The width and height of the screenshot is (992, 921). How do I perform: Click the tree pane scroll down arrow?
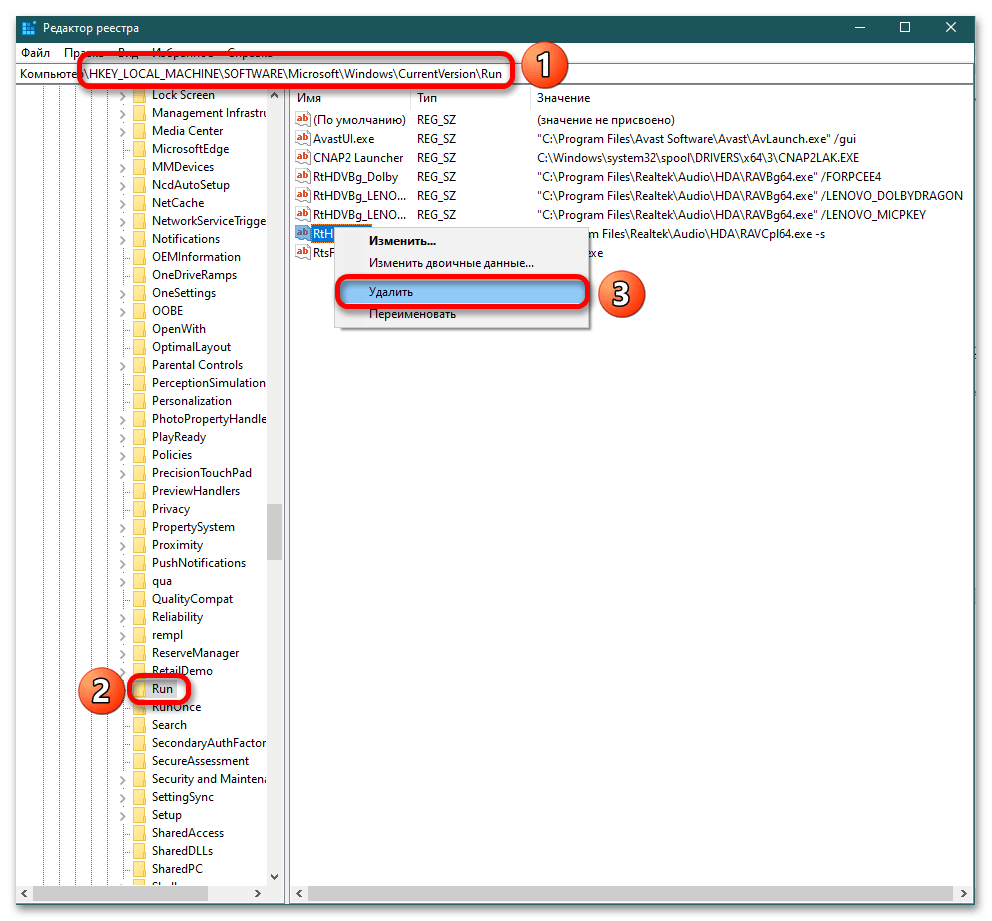275,877
